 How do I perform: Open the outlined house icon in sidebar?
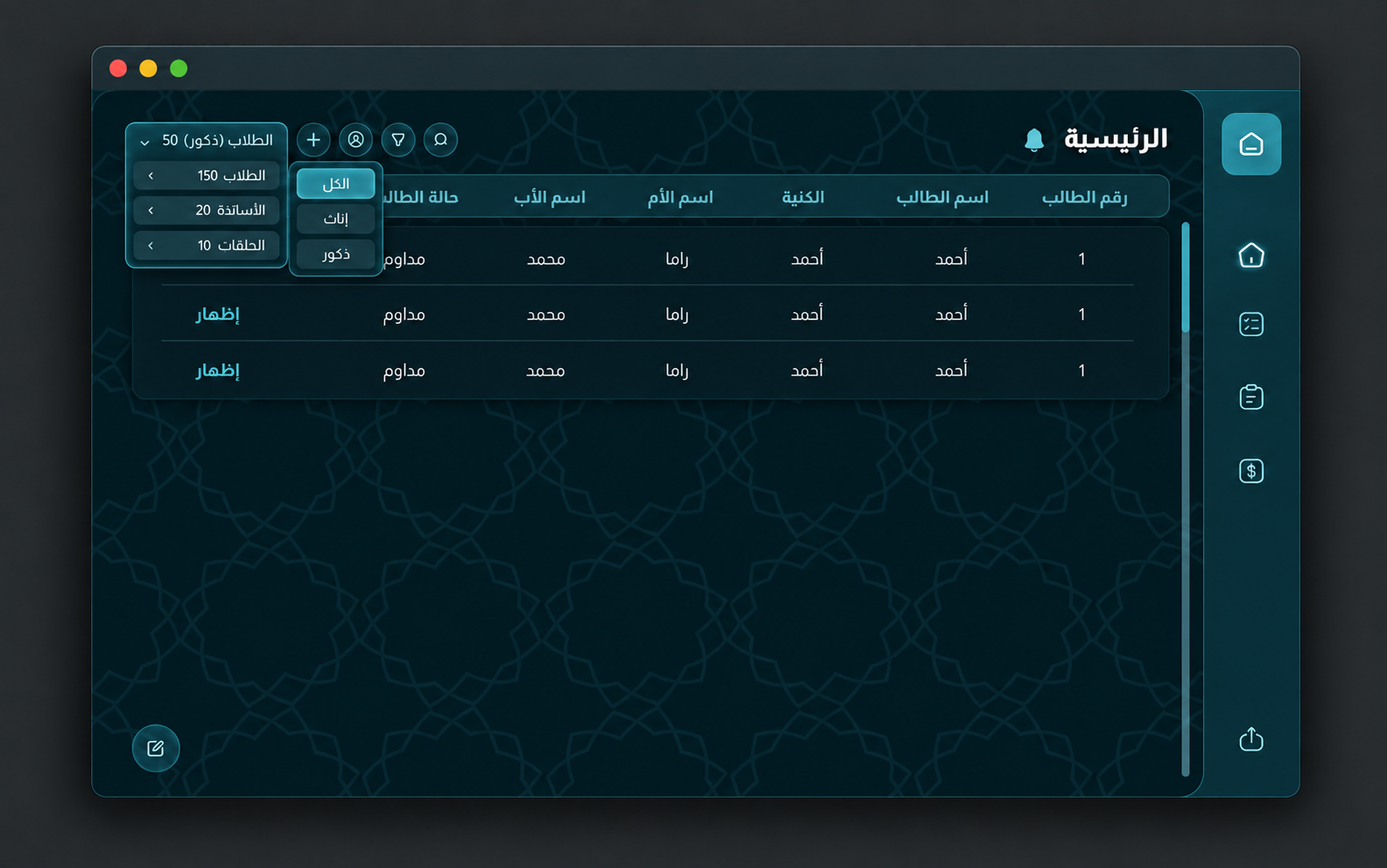point(1251,255)
